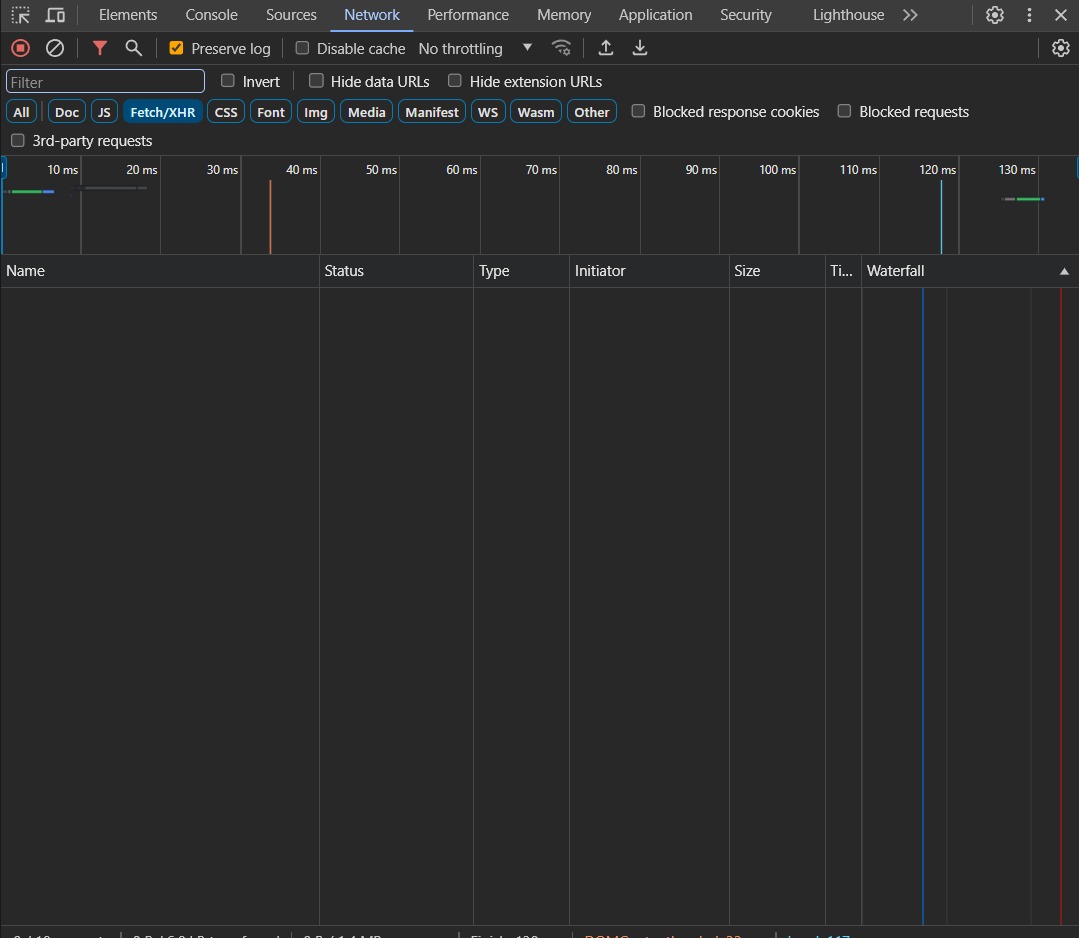Switch to the Elements tab
The width and height of the screenshot is (1079, 938).
pyautogui.click(x=128, y=15)
